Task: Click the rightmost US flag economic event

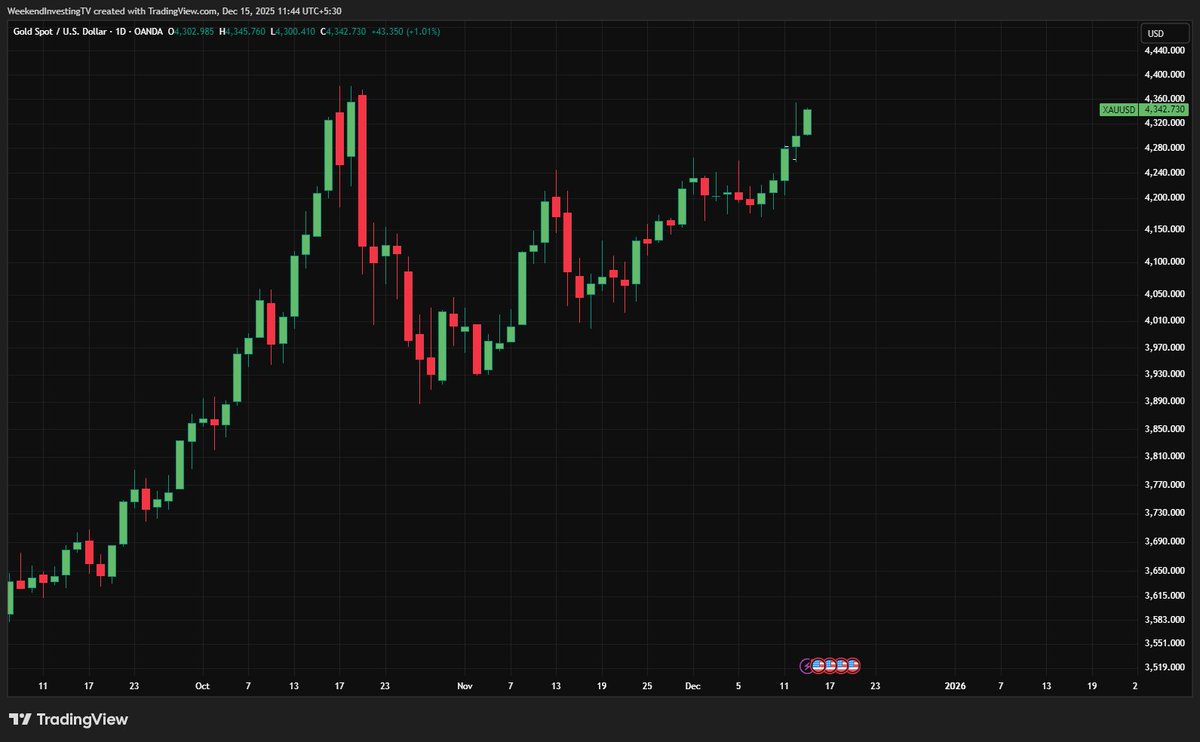Action: 853,665
